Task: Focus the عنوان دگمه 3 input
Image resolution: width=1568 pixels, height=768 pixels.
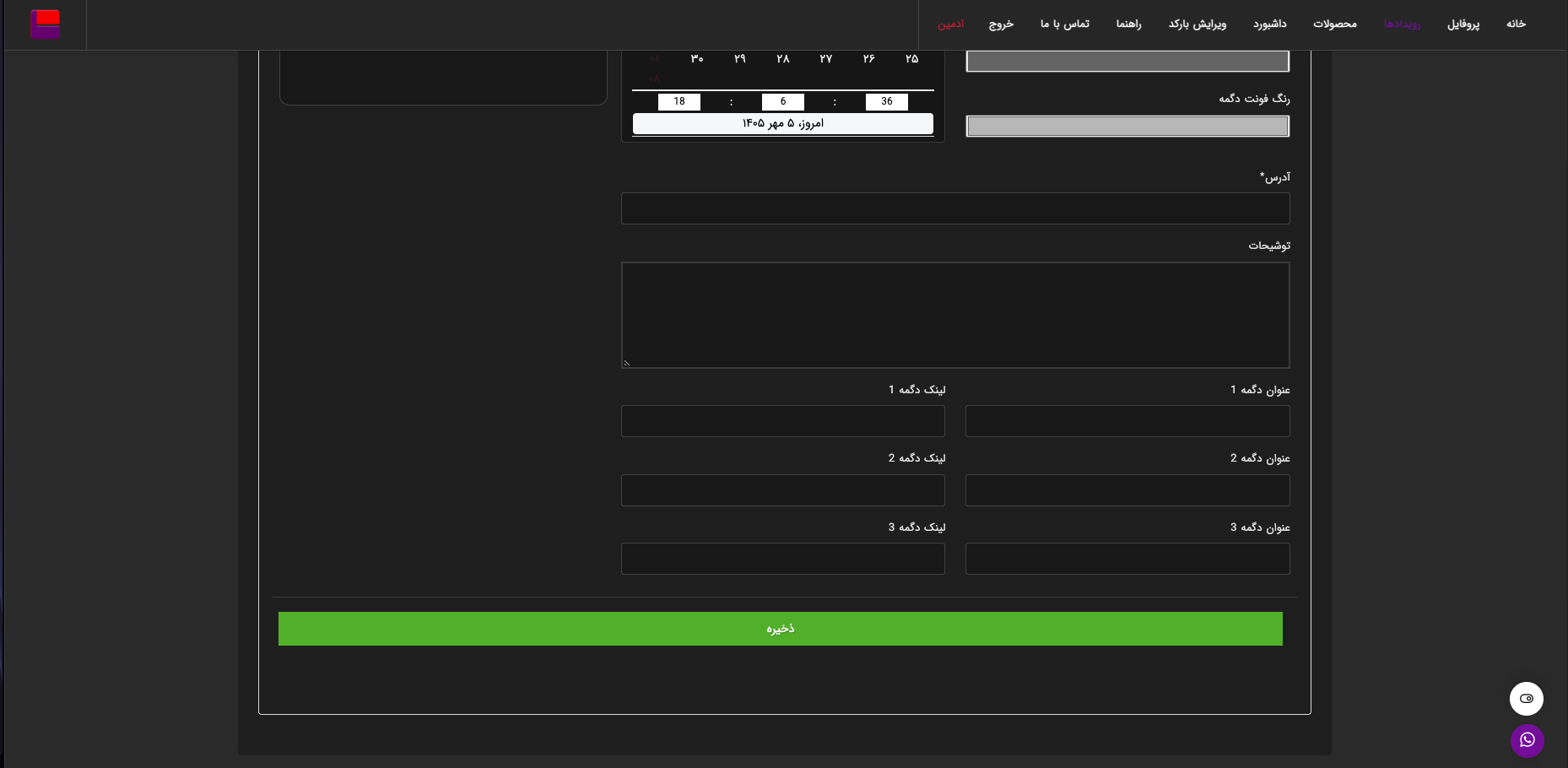Action: pos(1127,559)
